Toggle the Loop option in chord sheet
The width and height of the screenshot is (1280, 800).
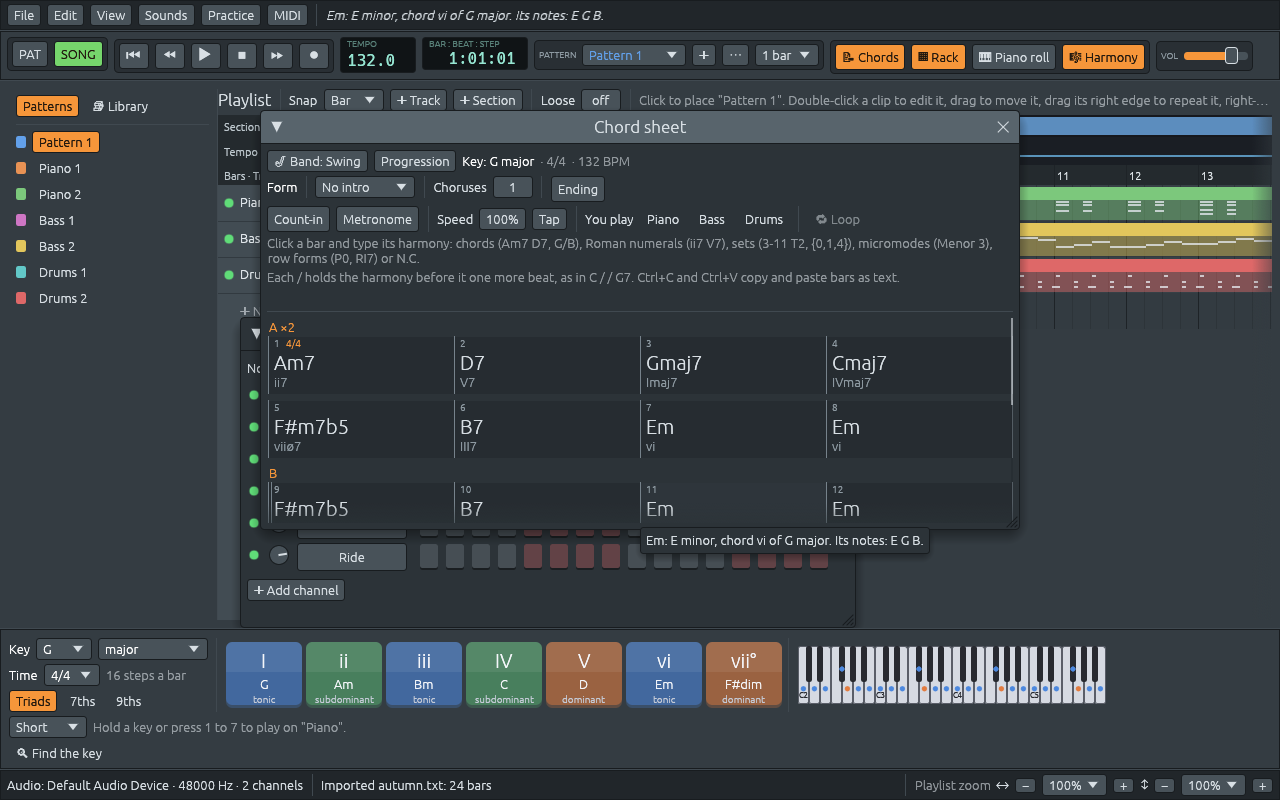click(x=838, y=219)
